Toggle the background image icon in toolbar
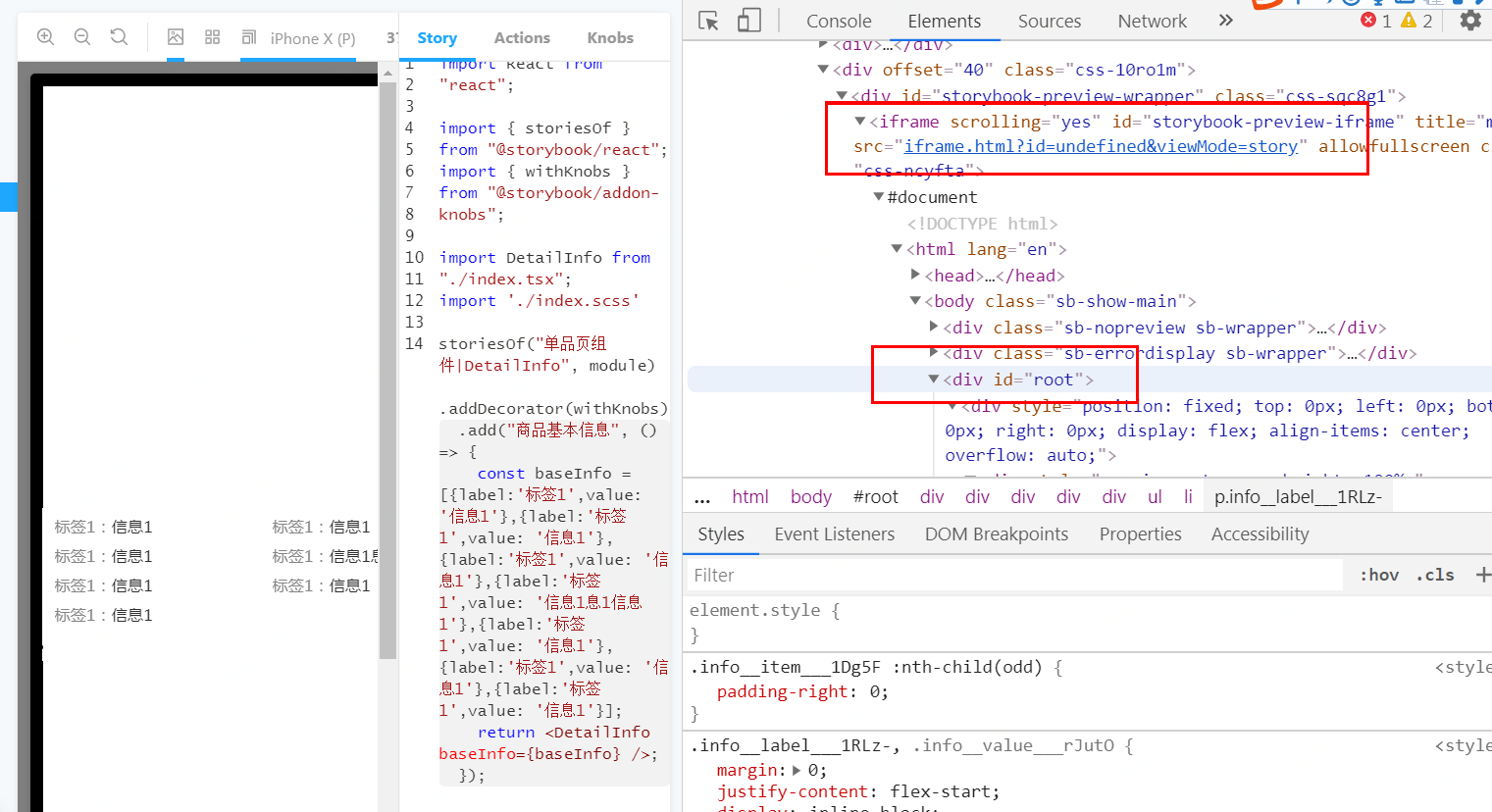The height and width of the screenshot is (812, 1492). (x=176, y=37)
